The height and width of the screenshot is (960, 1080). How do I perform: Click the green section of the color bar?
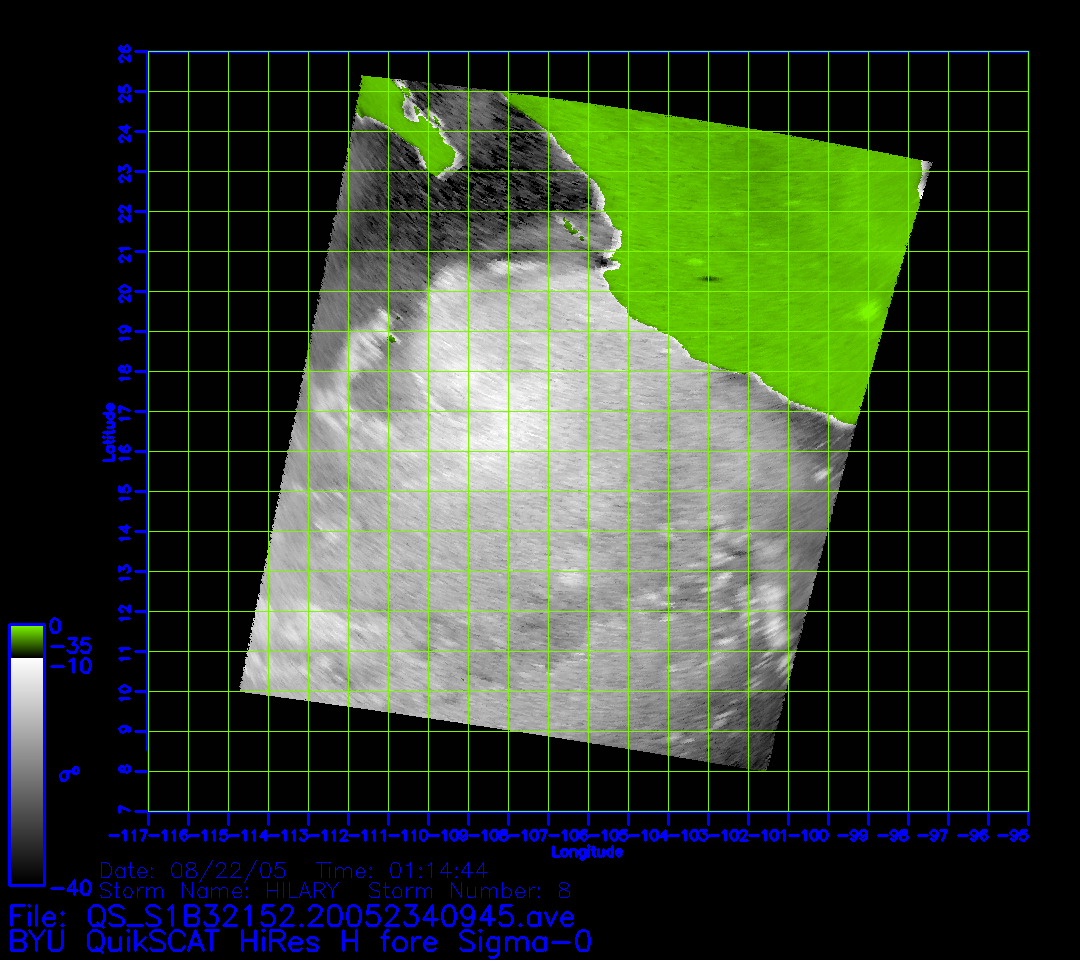(x=26, y=640)
